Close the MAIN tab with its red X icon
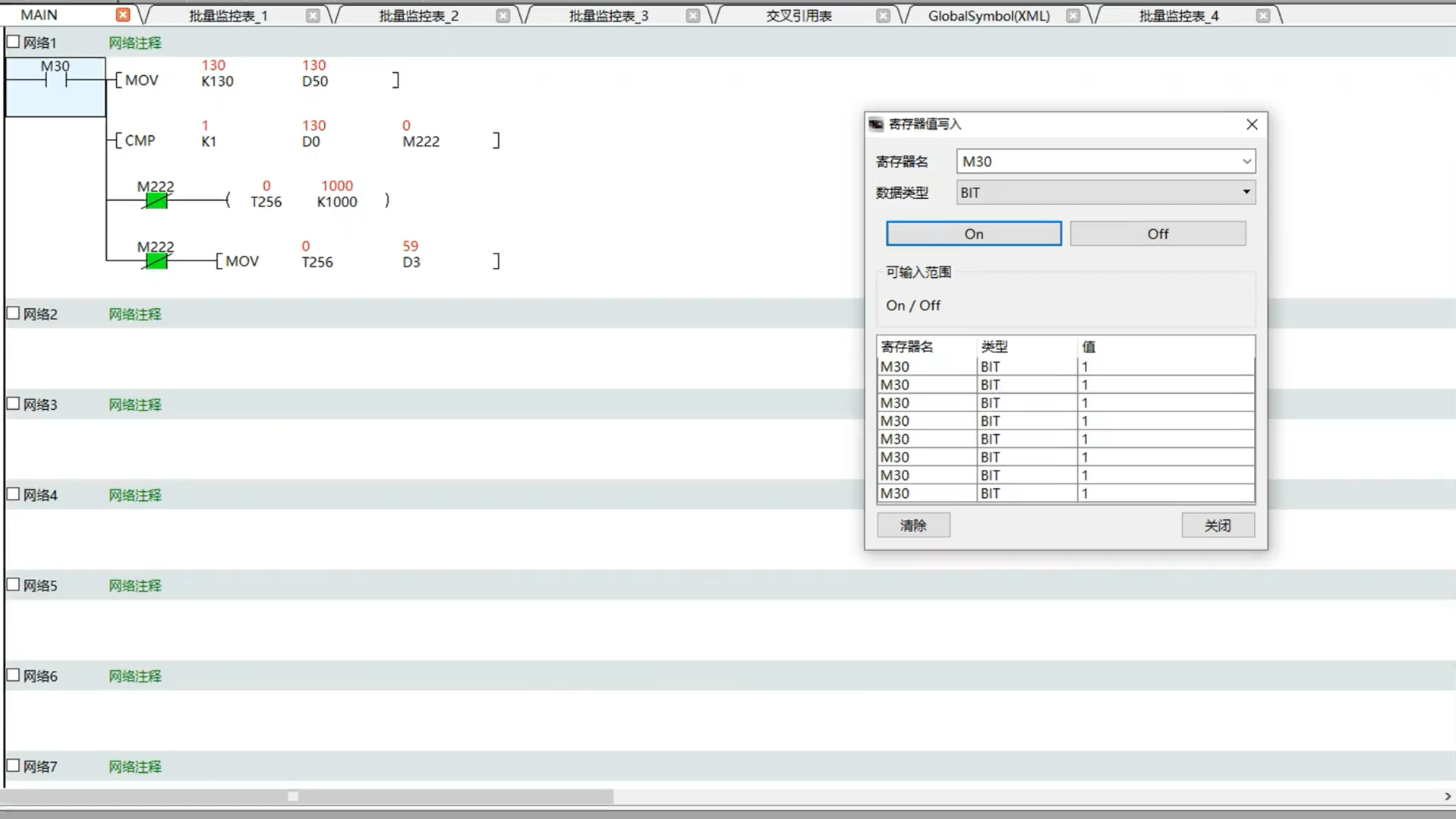 [122, 15]
